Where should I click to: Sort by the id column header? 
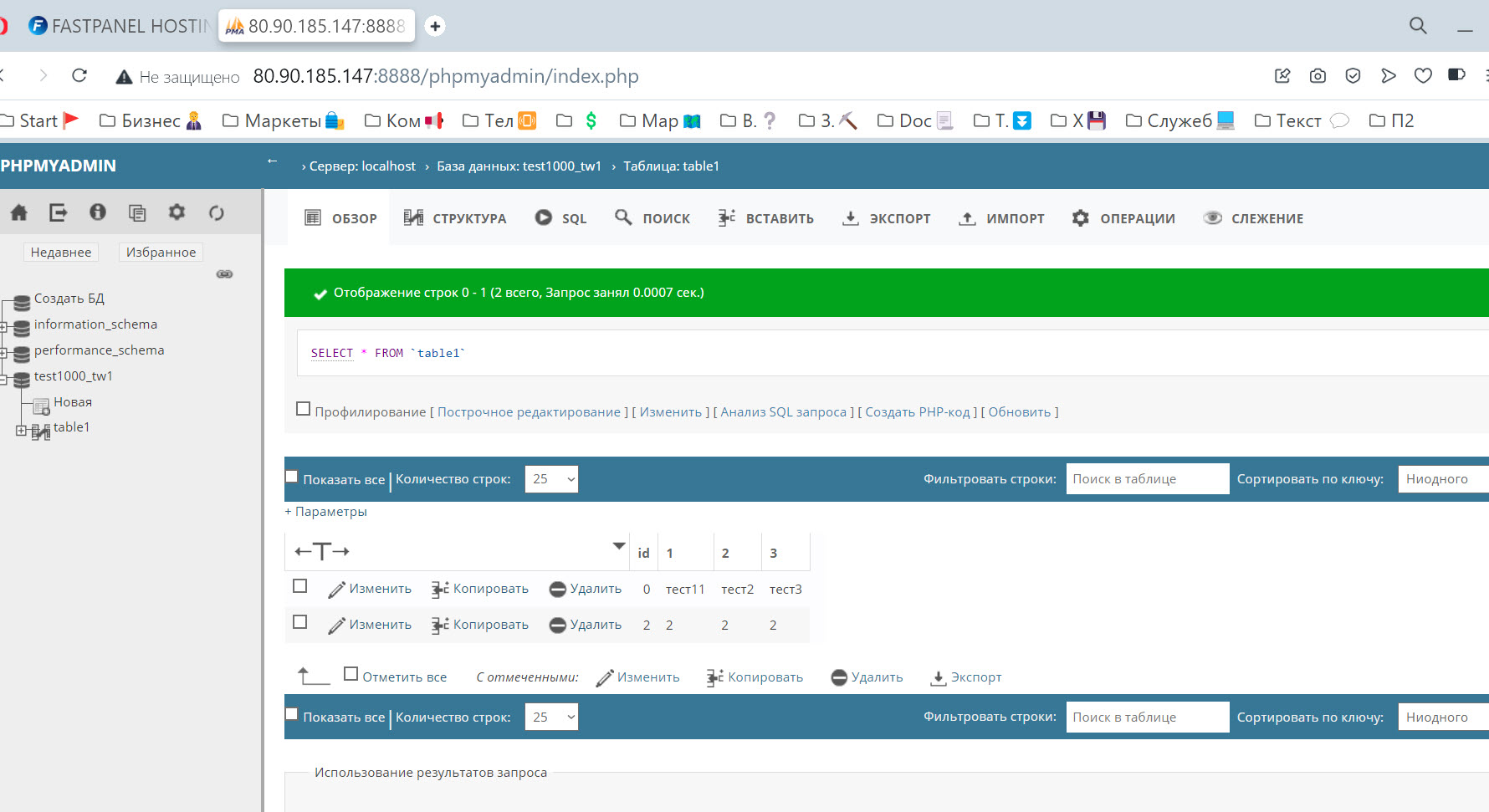point(643,553)
